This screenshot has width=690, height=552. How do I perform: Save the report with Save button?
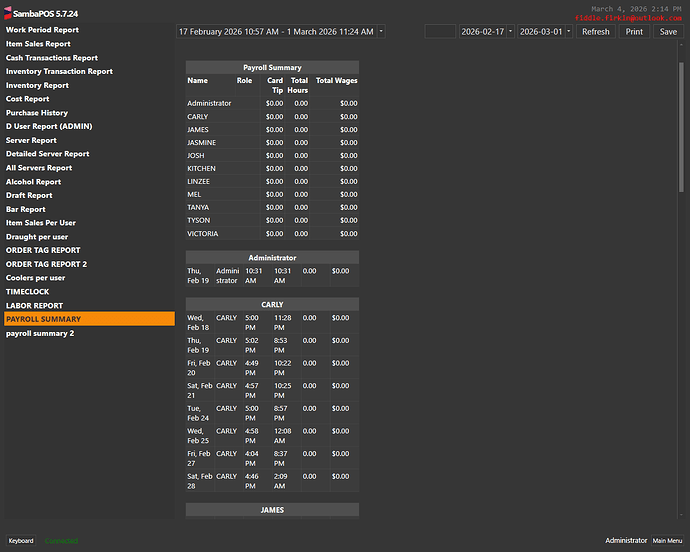pyautogui.click(x=668, y=32)
